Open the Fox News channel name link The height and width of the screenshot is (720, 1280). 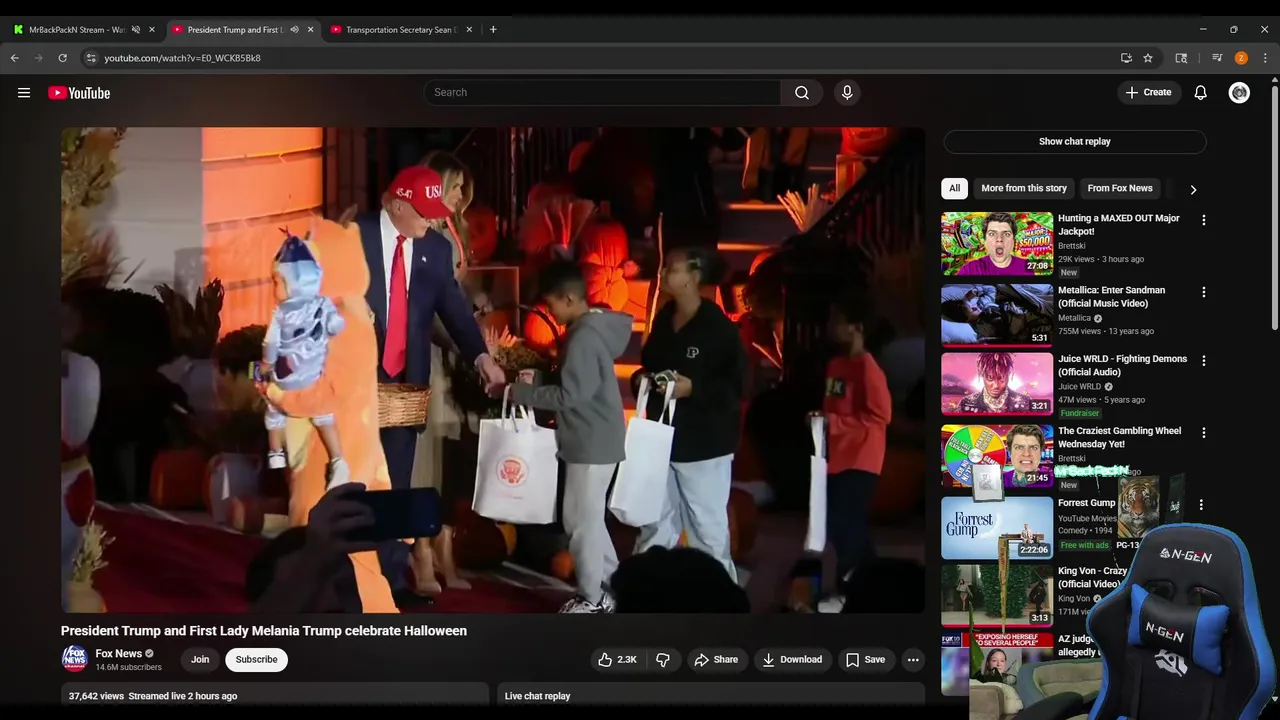pos(119,654)
